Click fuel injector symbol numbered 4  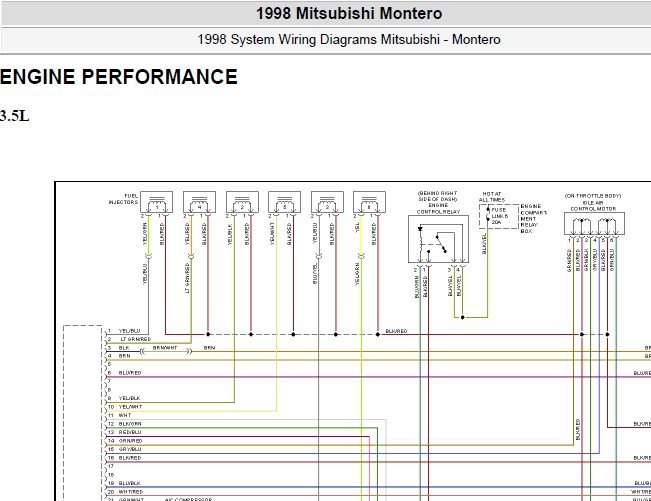click(199, 202)
